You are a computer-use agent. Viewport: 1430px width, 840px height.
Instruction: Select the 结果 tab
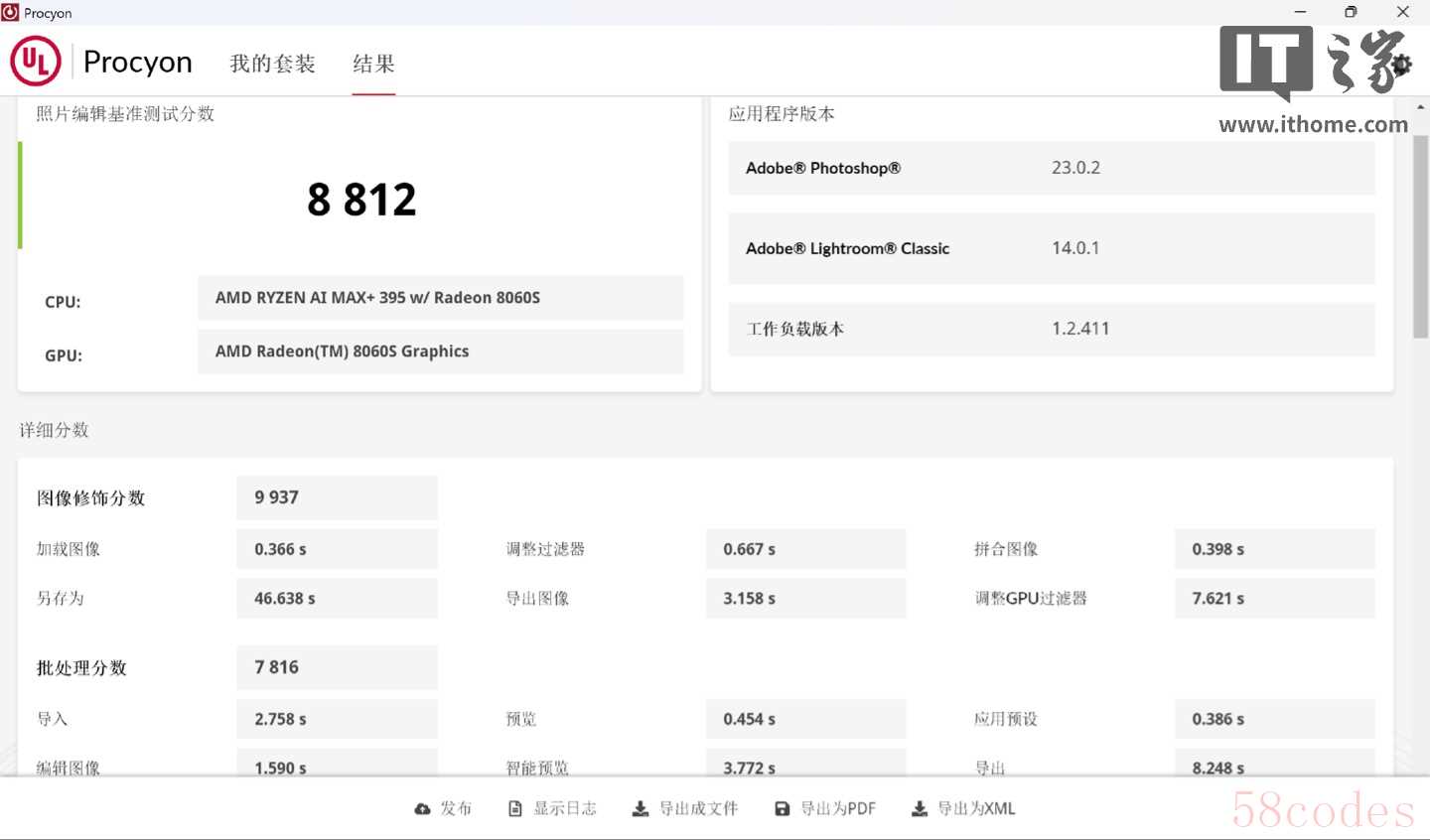point(373,64)
